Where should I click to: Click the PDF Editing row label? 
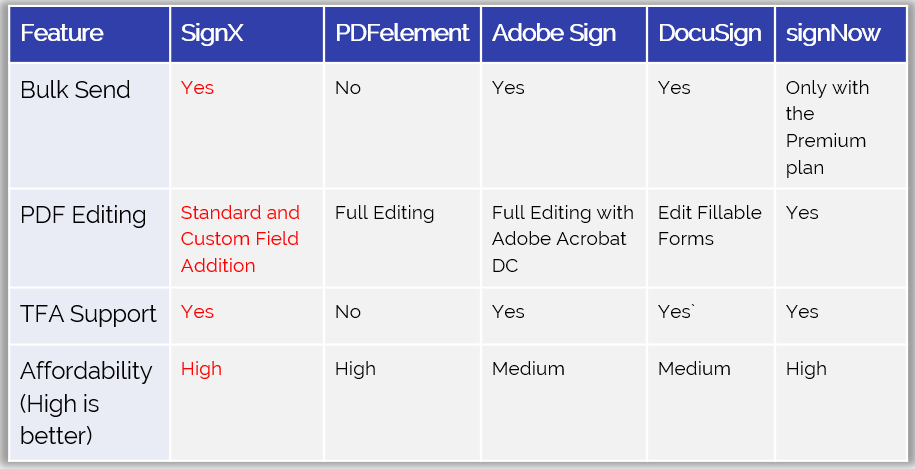click(x=83, y=215)
